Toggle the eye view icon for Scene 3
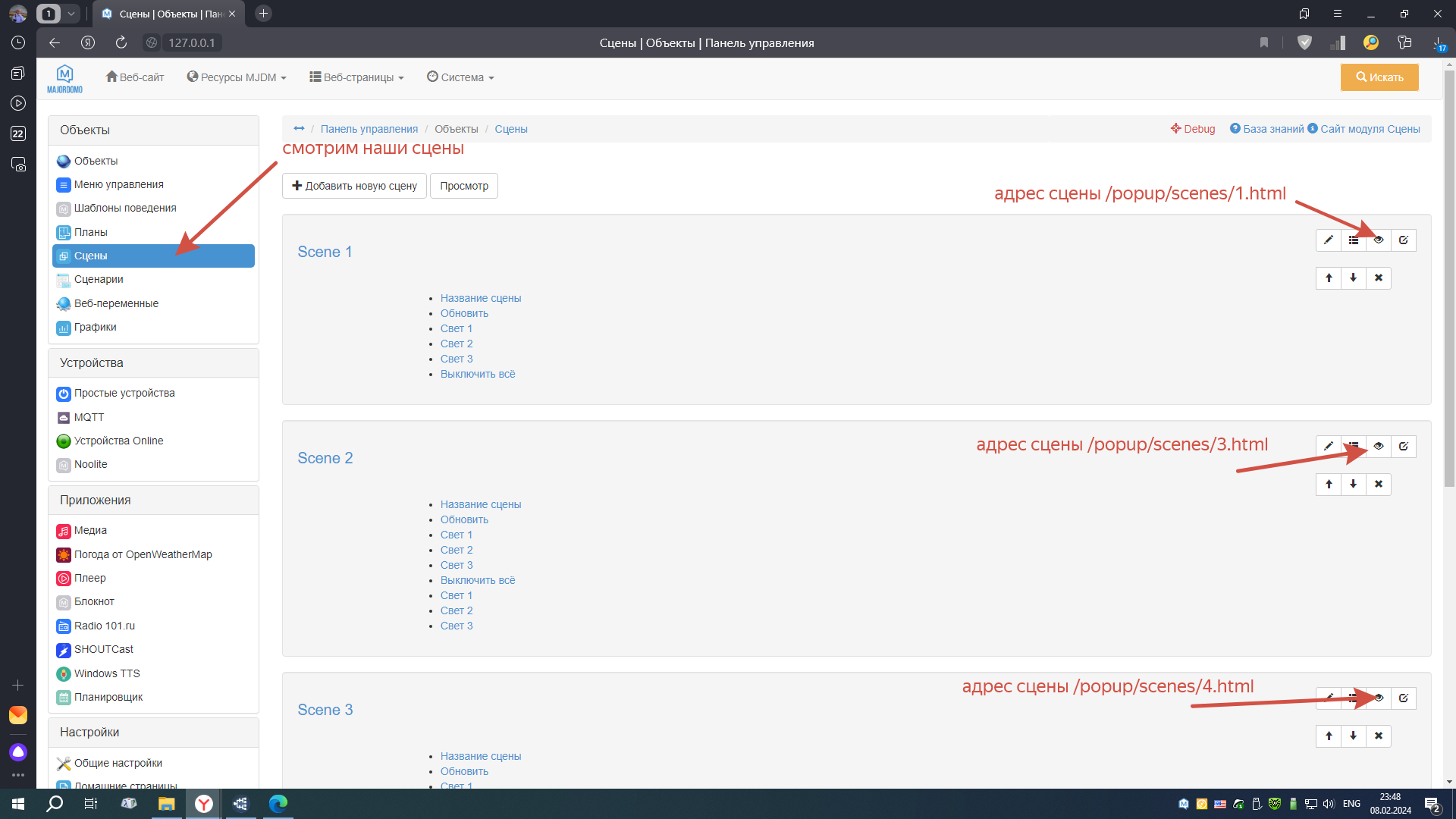 (1379, 698)
